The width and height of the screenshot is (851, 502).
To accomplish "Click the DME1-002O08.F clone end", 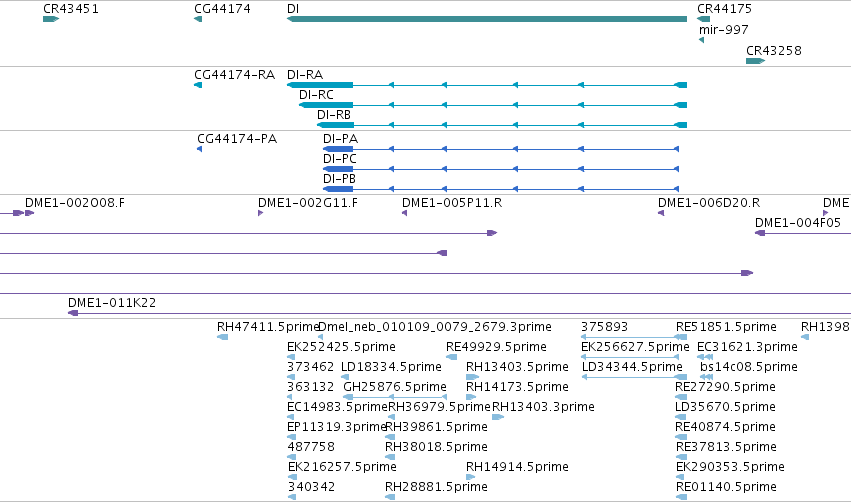I will click(x=30, y=213).
